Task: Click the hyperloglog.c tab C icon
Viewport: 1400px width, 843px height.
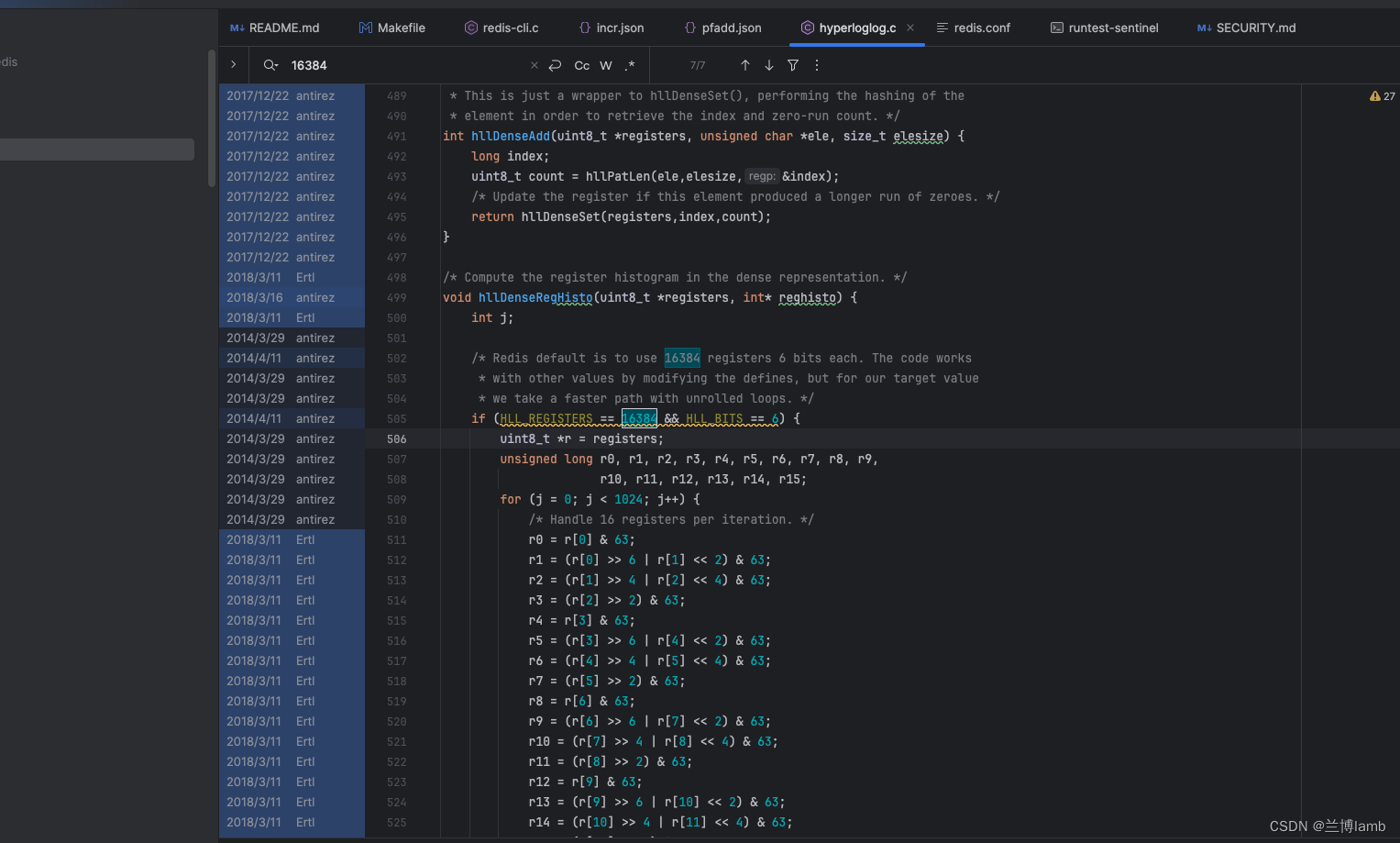Action: click(x=808, y=28)
